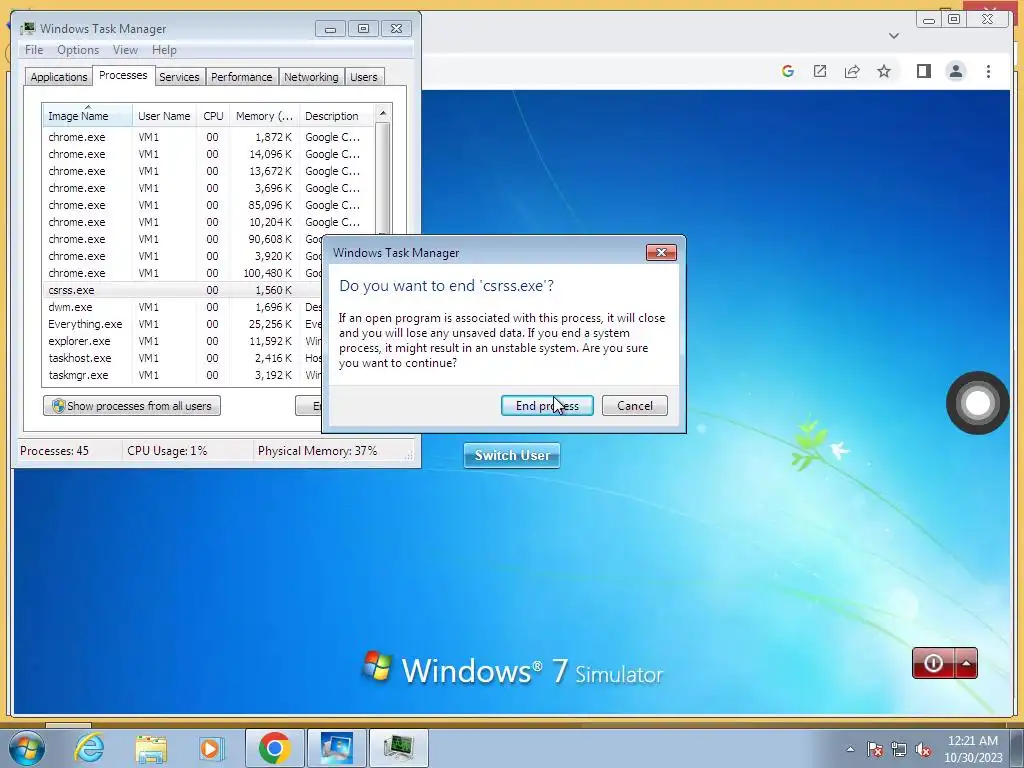Select the taskmgr.exe process
The height and width of the screenshot is (768, 1024).
[183, 375]
